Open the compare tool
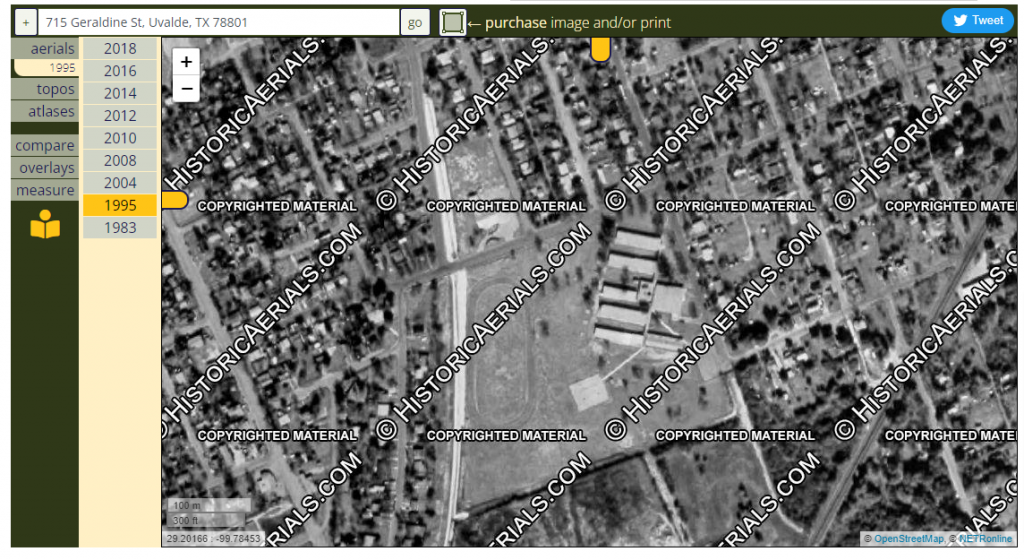The image size is (1024, 560). coord(45,145)
